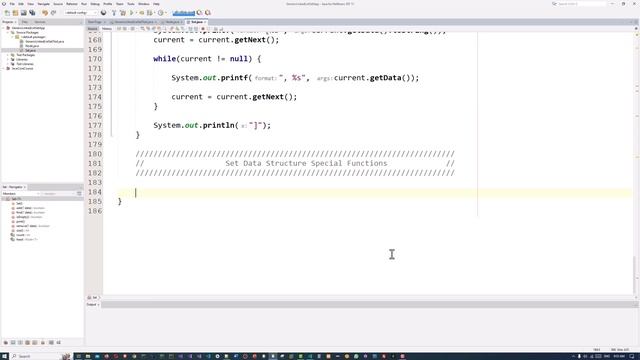The image size is (640, 360).
Task: Close the Set.java editor tab
Action: pos(205,22)
